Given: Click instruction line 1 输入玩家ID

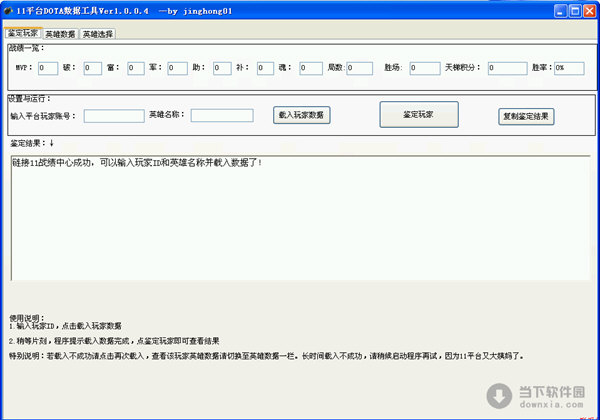Looking at the screenshot, I should 65,326.
